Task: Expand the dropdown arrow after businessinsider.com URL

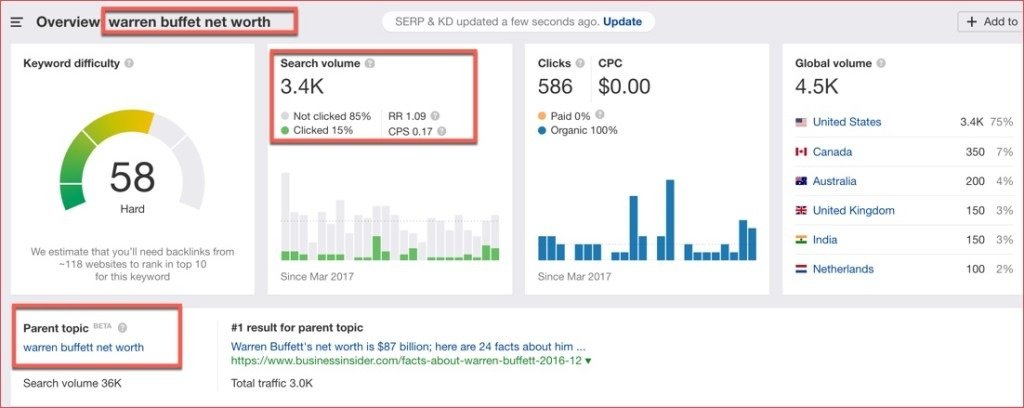Action: [588, 360]
